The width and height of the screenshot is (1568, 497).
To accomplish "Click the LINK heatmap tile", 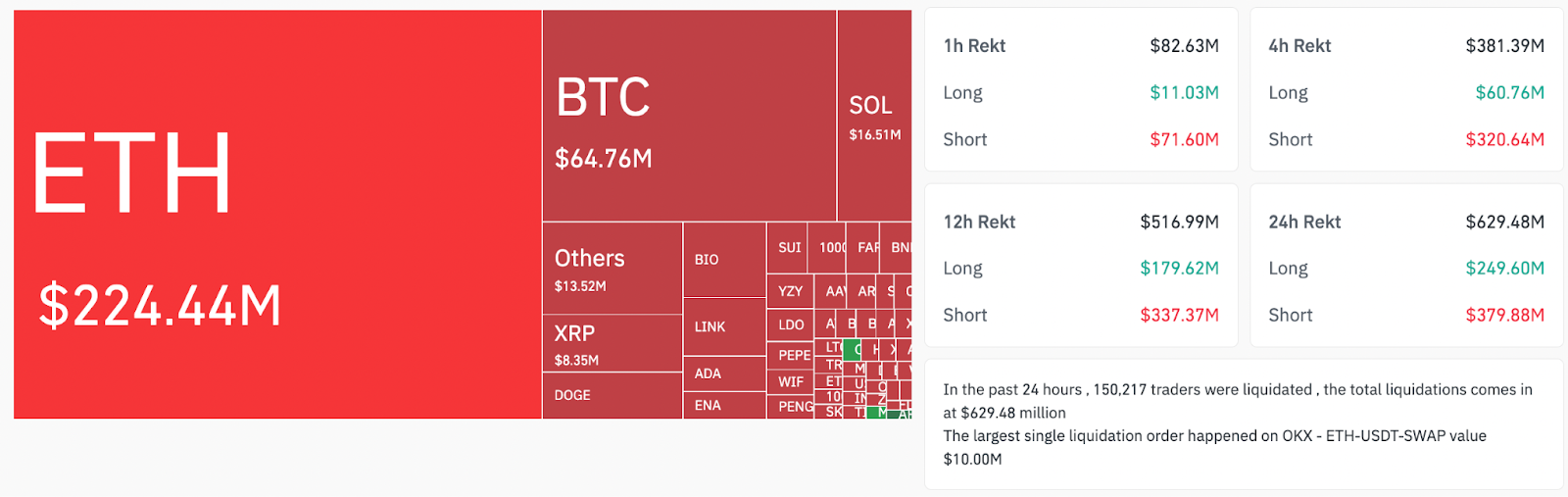I will (x=723, y=326).
